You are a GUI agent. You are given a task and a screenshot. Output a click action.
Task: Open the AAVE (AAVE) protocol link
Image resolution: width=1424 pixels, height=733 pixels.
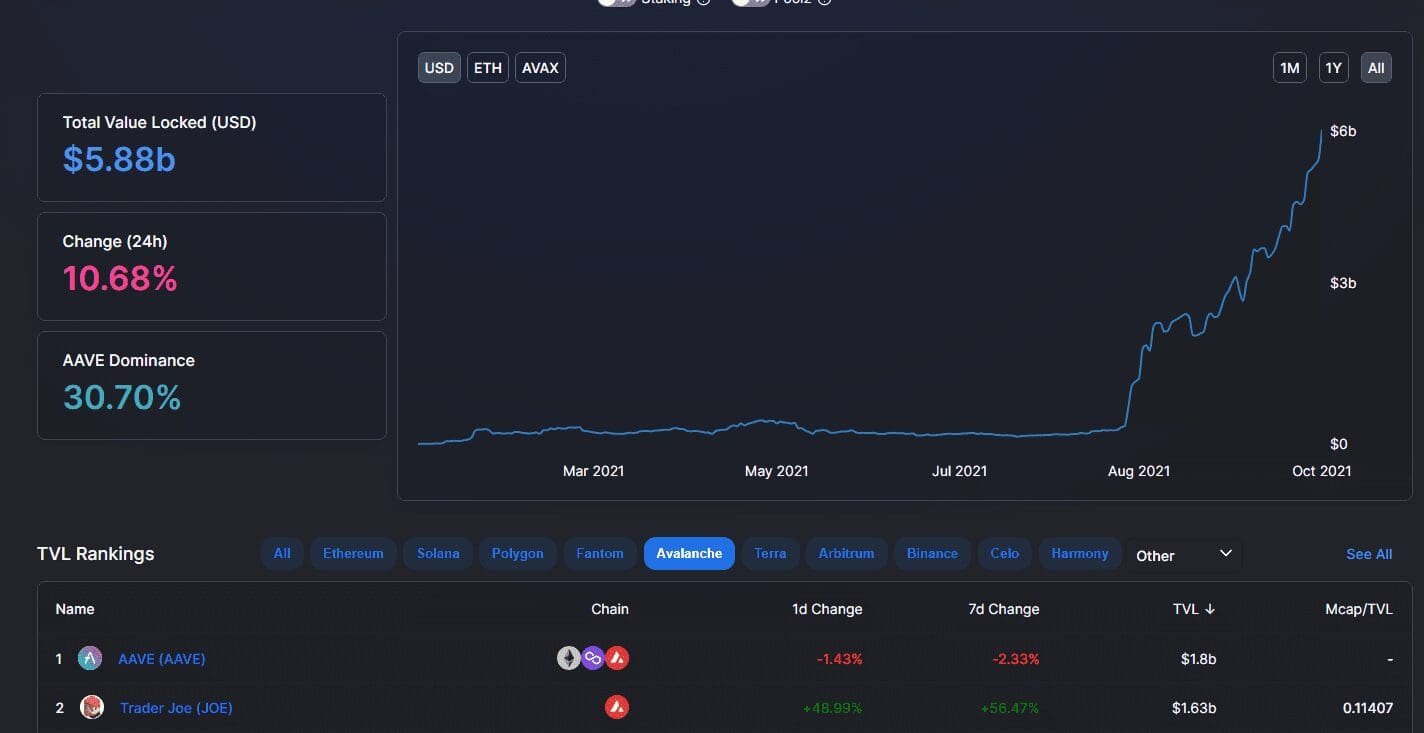162,659
